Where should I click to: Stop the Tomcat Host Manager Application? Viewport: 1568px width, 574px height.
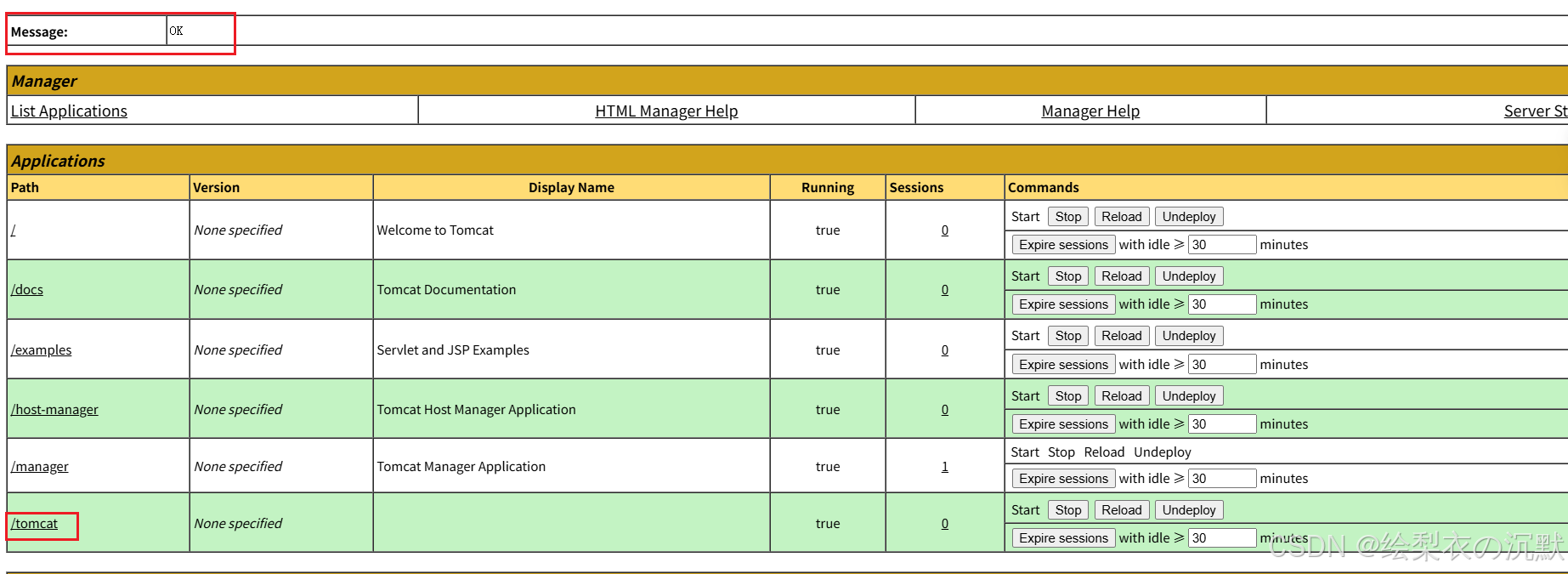(1068, 396)
